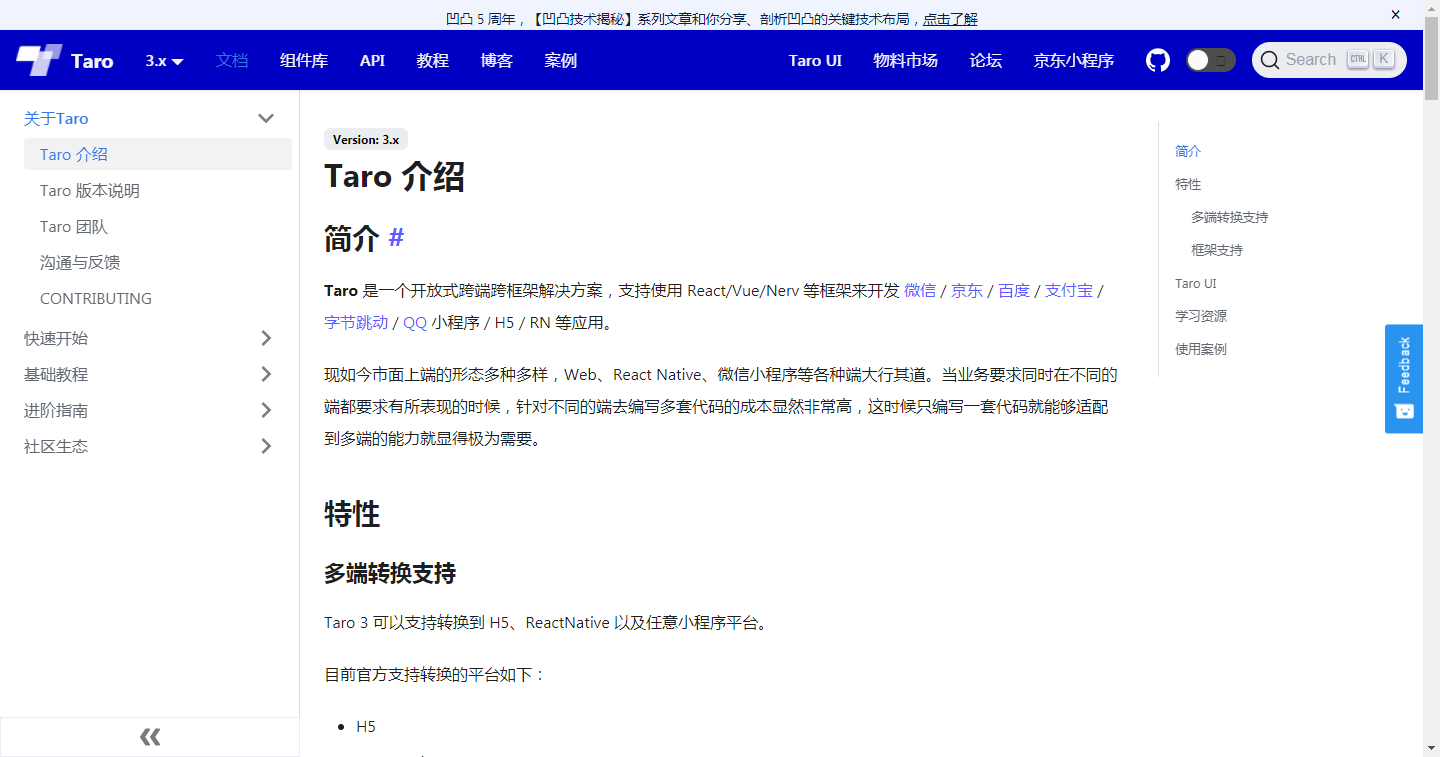The width and height of the screenshot is (1440, 757).
Task: Jump to Taro UI in table of contents
Action: [1196, 283]
